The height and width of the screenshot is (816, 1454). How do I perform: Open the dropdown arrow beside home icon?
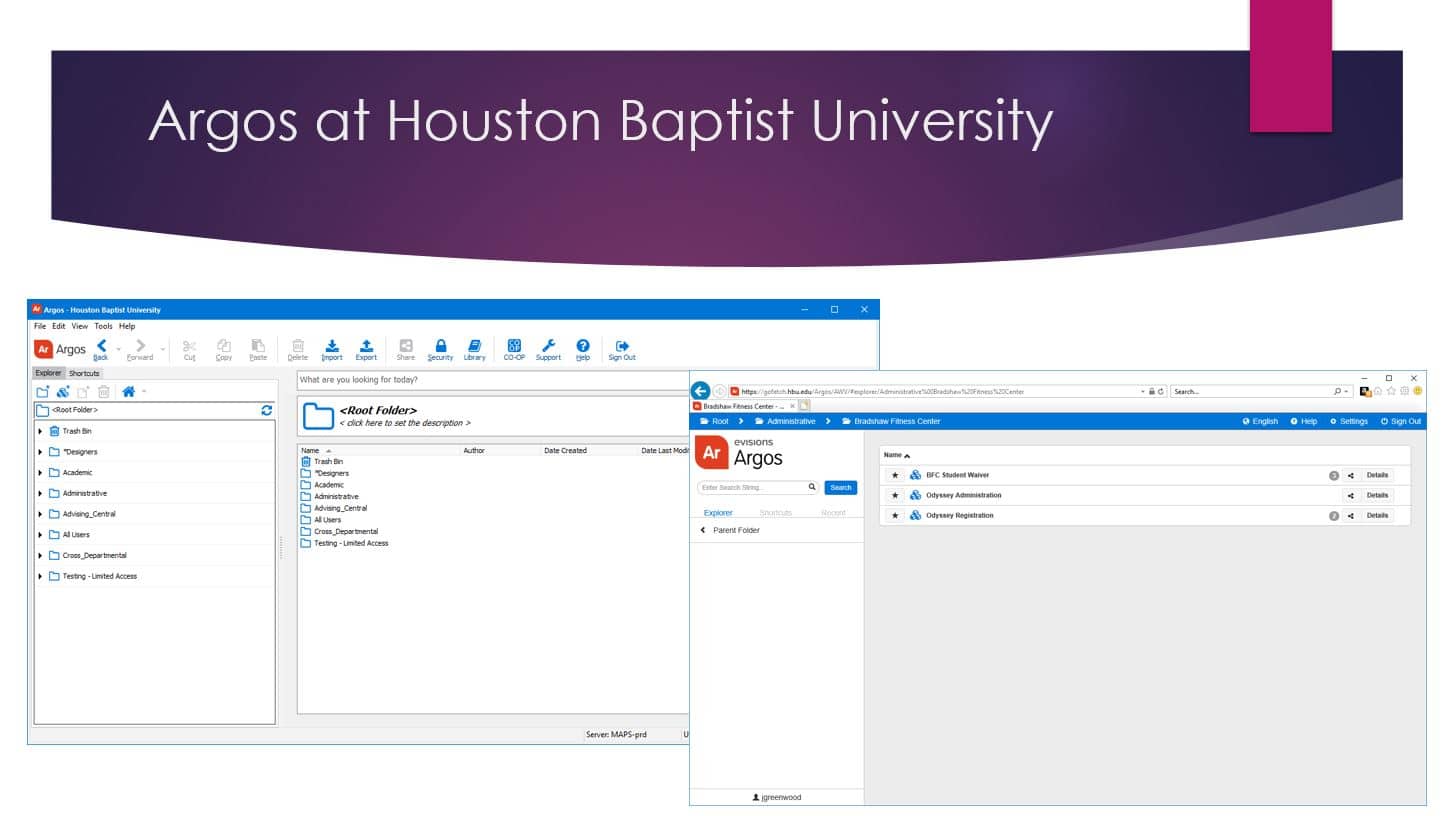tap(144, 392)
